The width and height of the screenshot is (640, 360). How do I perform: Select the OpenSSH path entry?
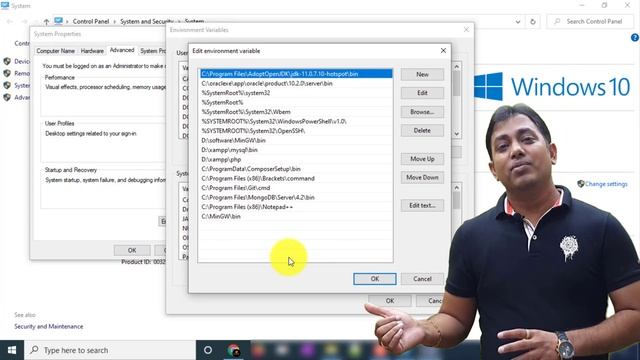click(296, 131)
